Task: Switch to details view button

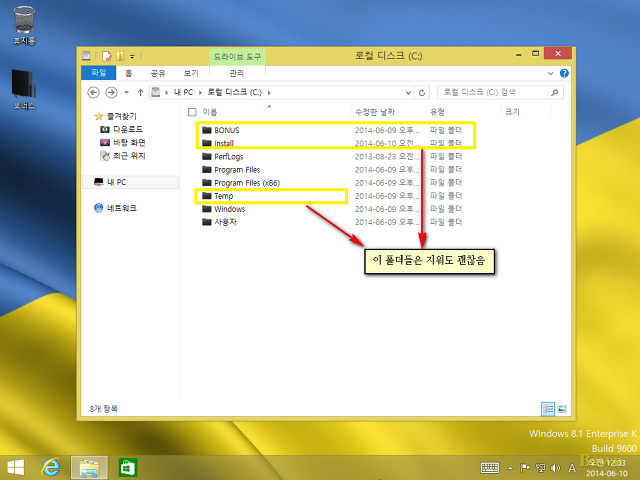Action: tap(548, 409)
